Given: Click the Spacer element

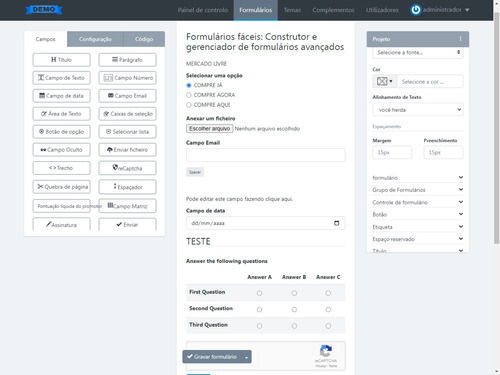Looking at the screenshot, I should point(195,172).
